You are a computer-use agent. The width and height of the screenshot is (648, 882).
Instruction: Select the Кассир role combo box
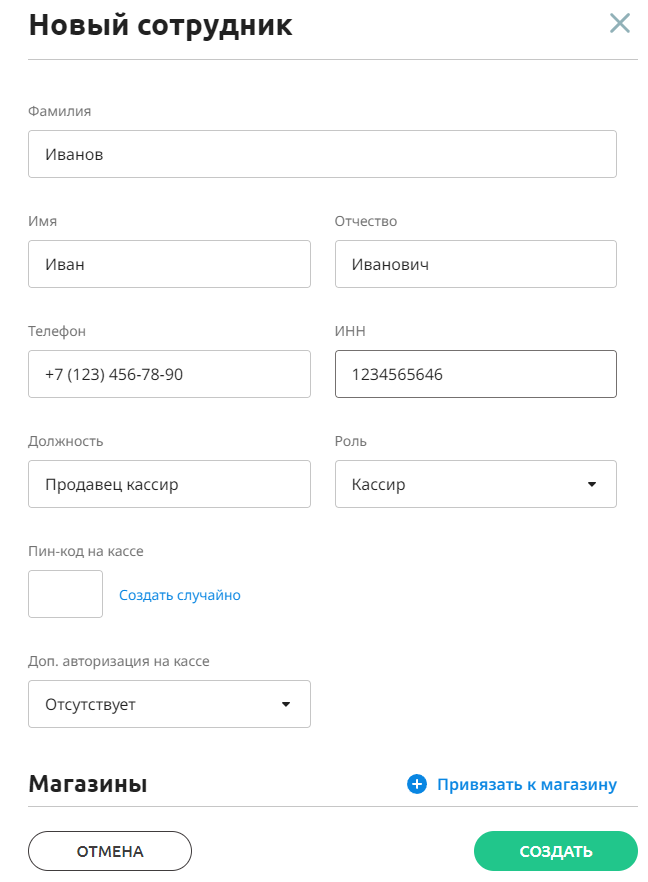click(476, 484)
